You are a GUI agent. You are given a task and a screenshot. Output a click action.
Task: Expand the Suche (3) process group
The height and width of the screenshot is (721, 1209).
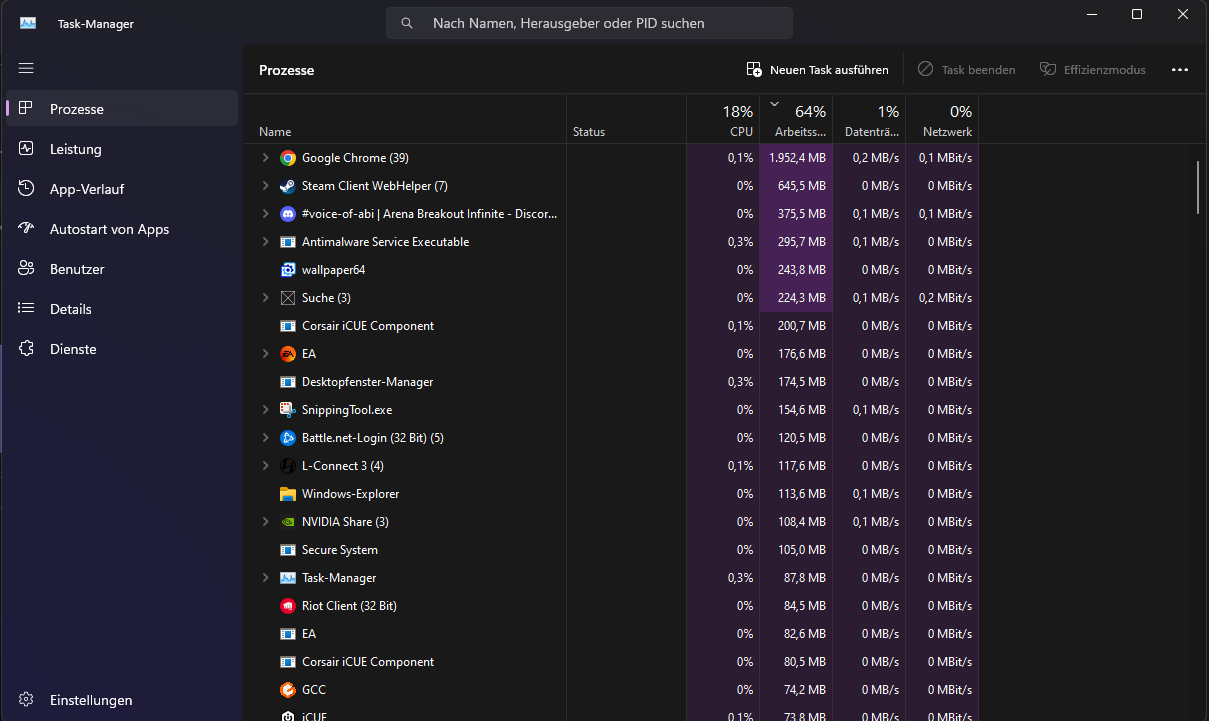(265, 298)
